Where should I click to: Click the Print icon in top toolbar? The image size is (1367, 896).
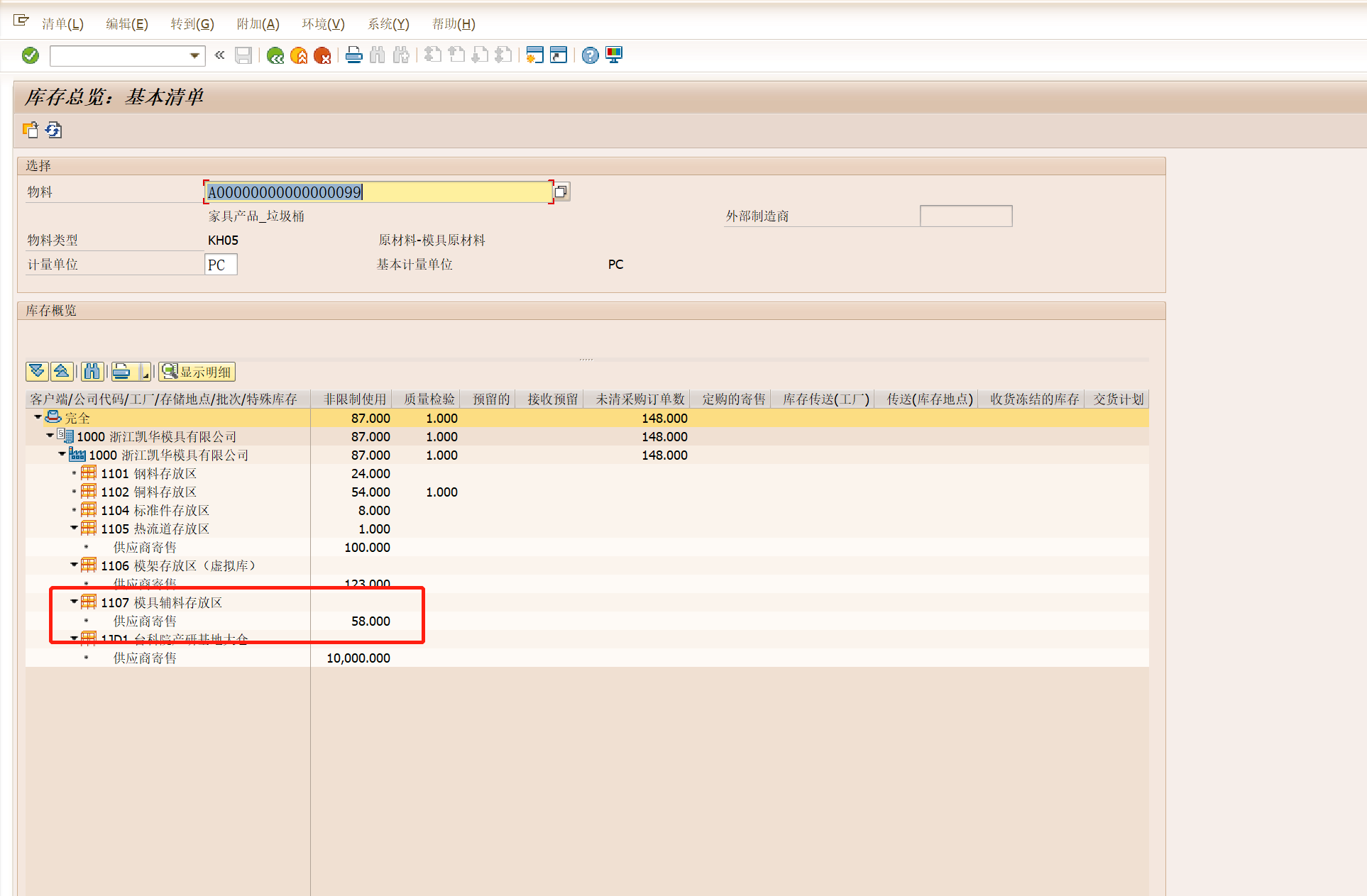(353, 55)
